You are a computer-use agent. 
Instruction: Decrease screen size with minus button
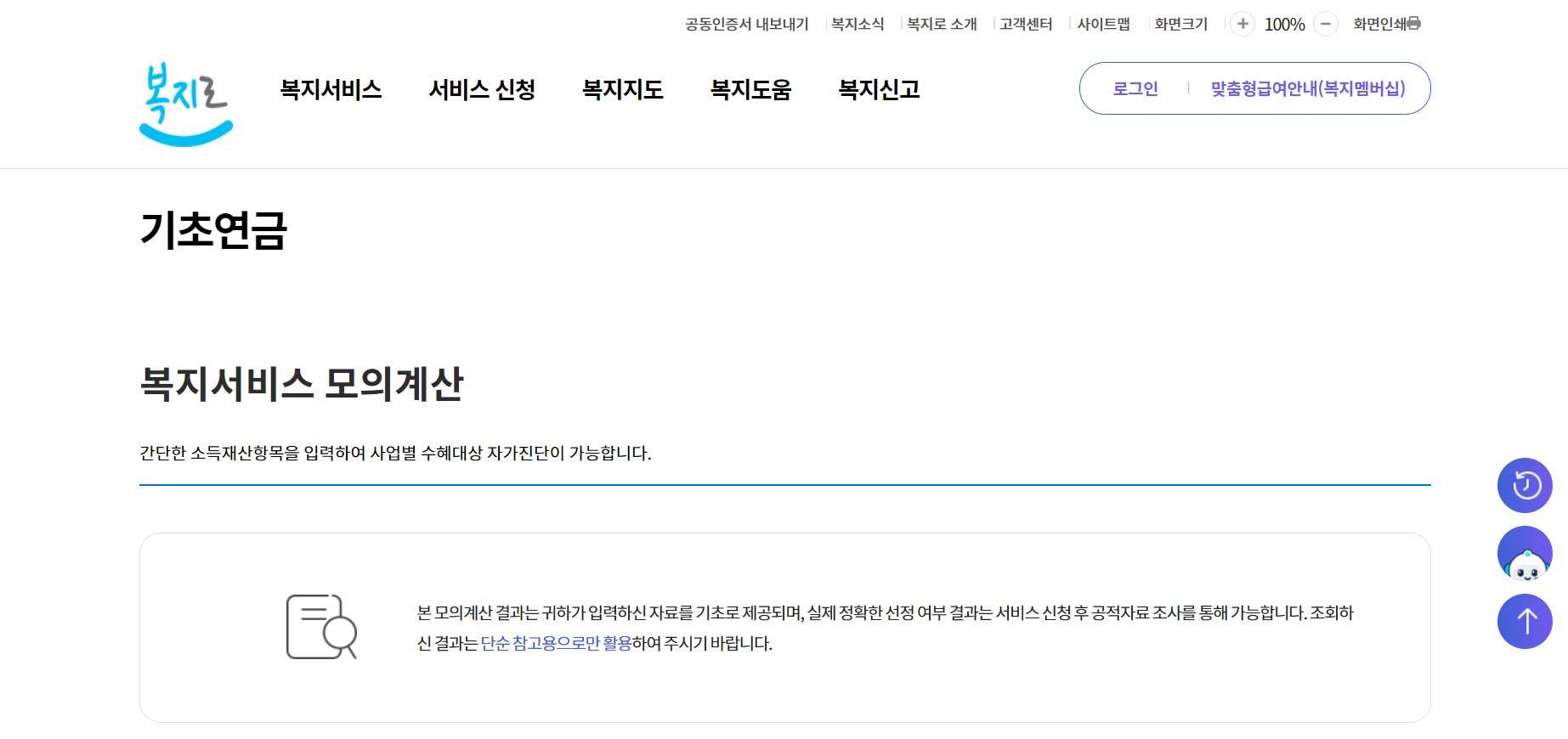click(1326, 24)
